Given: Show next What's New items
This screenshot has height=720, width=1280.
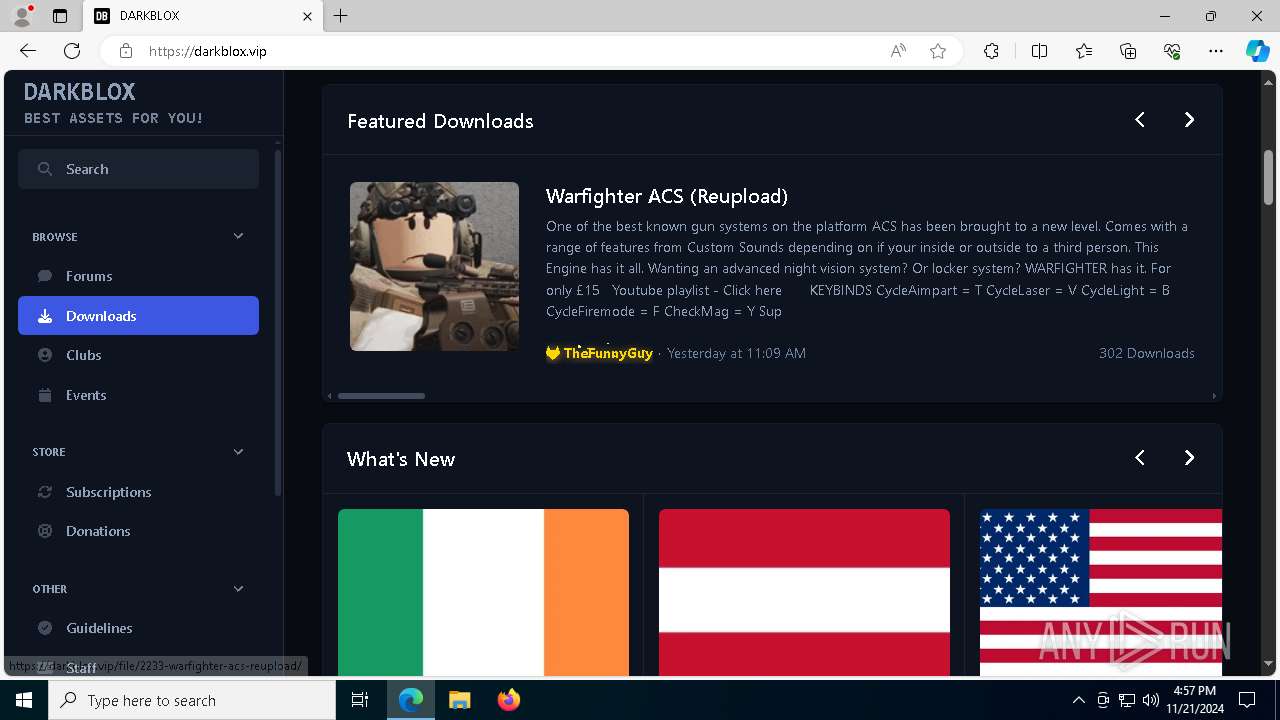Looking at the screenshot, I should 1189,458.
